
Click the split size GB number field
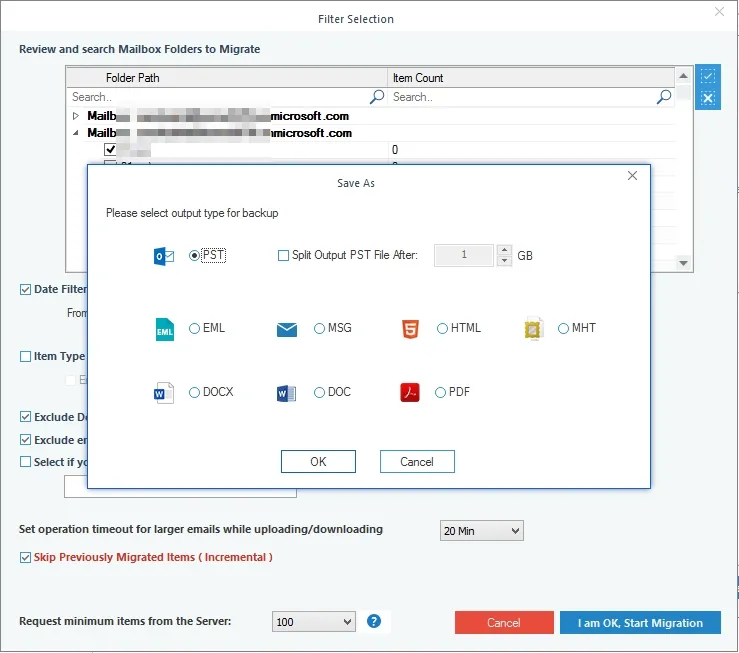coord(464,255)
